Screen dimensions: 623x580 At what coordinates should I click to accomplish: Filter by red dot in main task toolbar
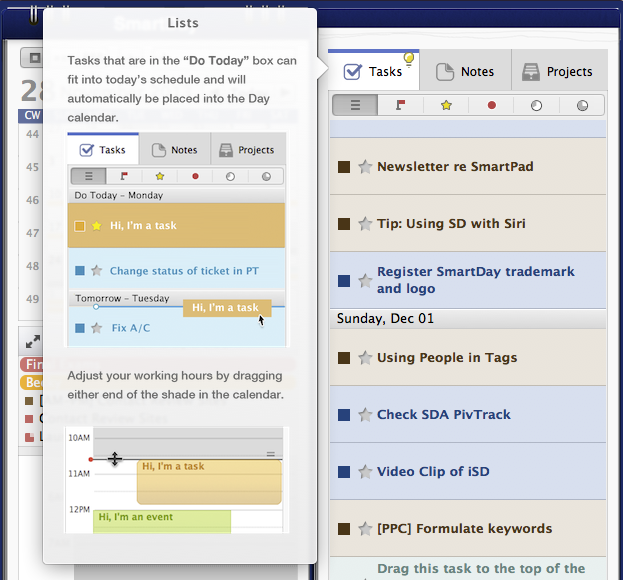coord(491,105)
